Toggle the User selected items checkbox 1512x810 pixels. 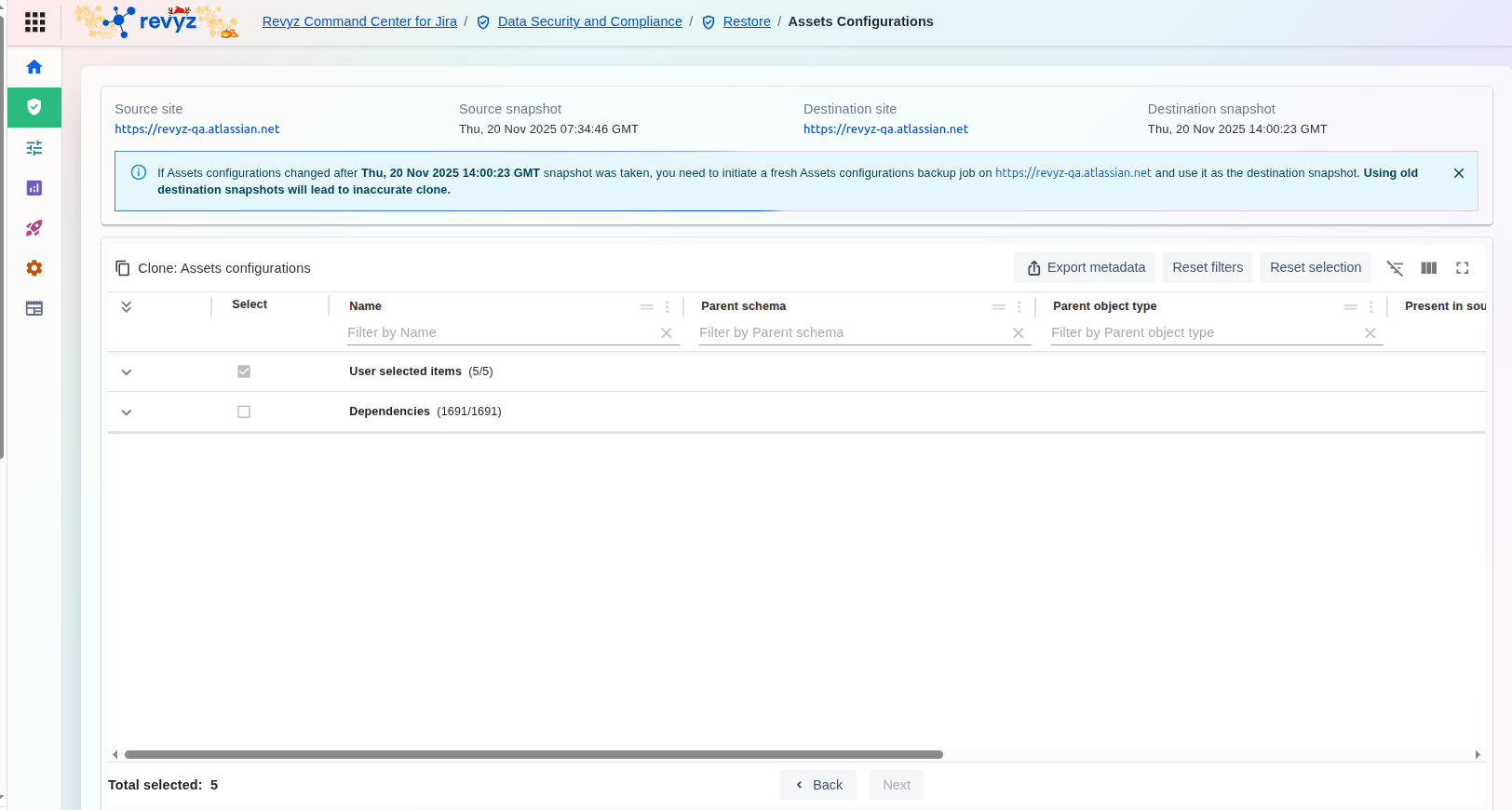244,371
